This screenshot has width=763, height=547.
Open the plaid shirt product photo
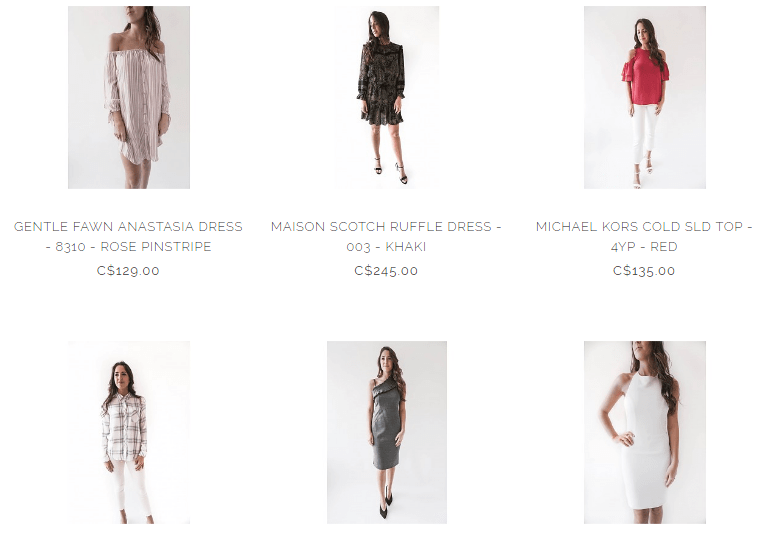(x=129, y=432)
